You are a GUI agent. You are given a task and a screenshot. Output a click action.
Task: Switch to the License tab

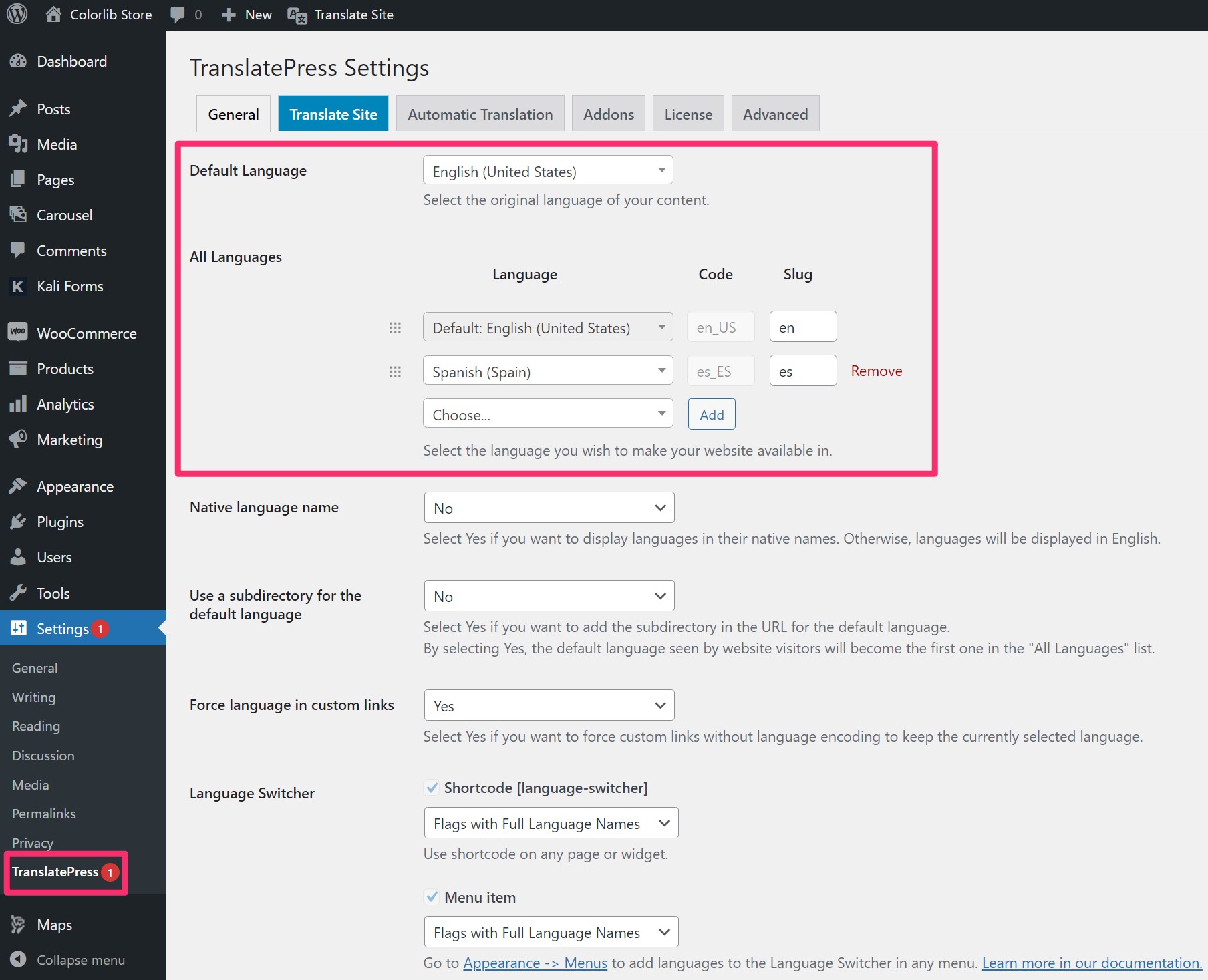[x=688, y=114]
